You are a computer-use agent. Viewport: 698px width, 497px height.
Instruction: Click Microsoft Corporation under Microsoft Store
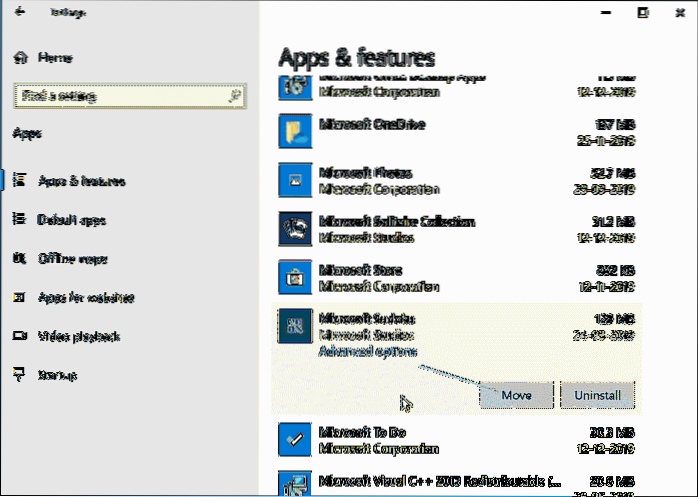pyautogui.click(x=379, y=287)
